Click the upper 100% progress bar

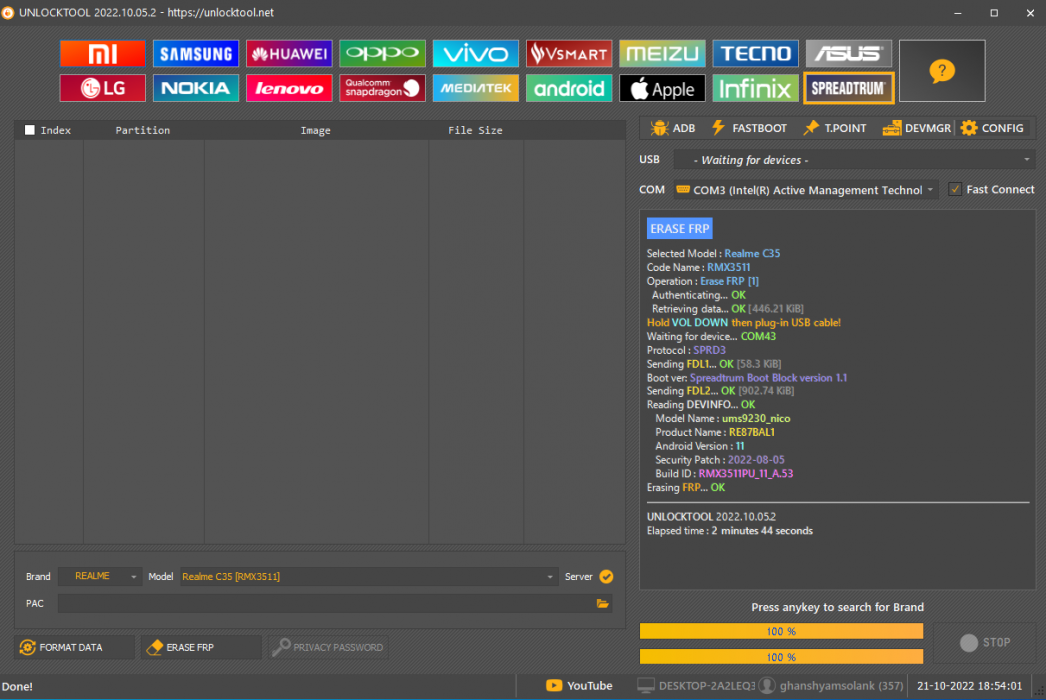pyautogui.click(x=781, y=631)
